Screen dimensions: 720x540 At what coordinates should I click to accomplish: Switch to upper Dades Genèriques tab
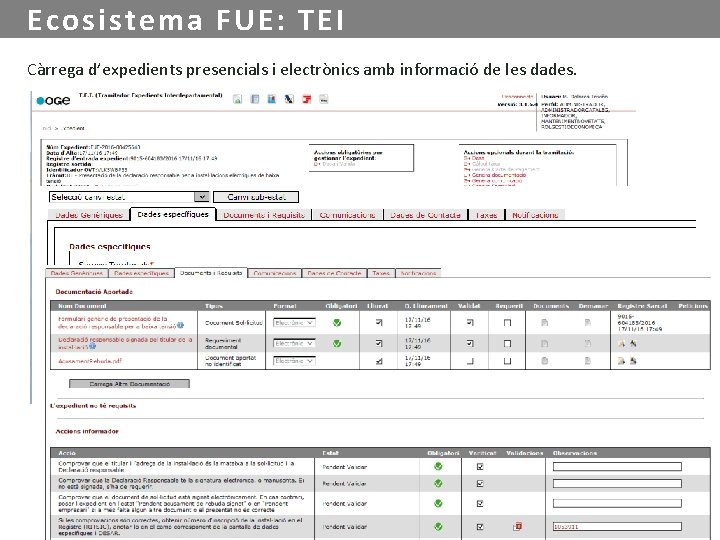pos(89,215)
